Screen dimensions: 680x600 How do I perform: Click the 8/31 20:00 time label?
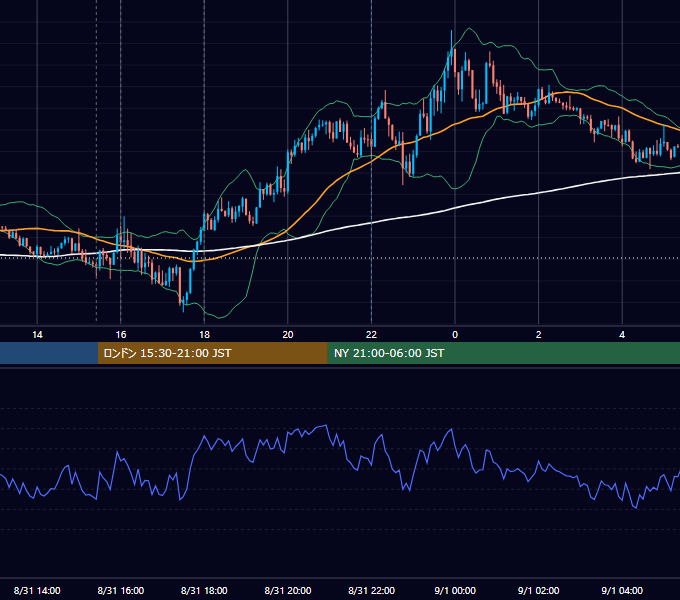288,590
